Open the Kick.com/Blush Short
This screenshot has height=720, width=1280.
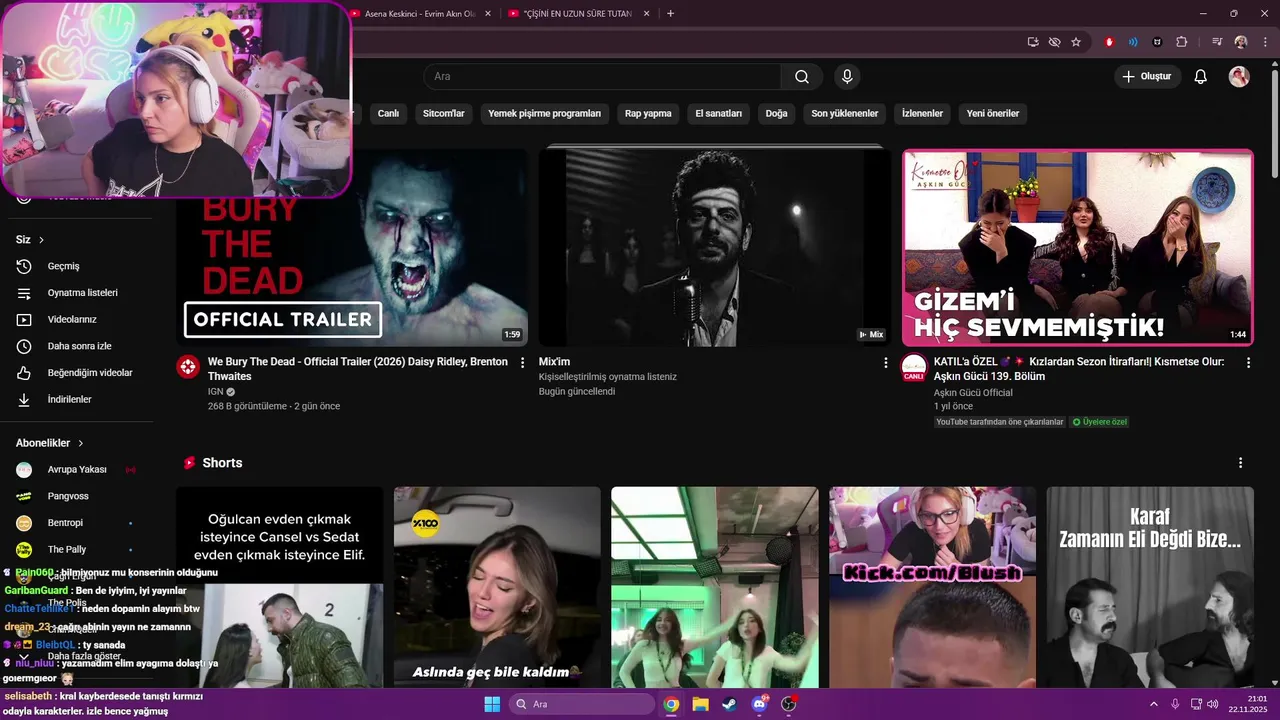(x=932, y=587)
